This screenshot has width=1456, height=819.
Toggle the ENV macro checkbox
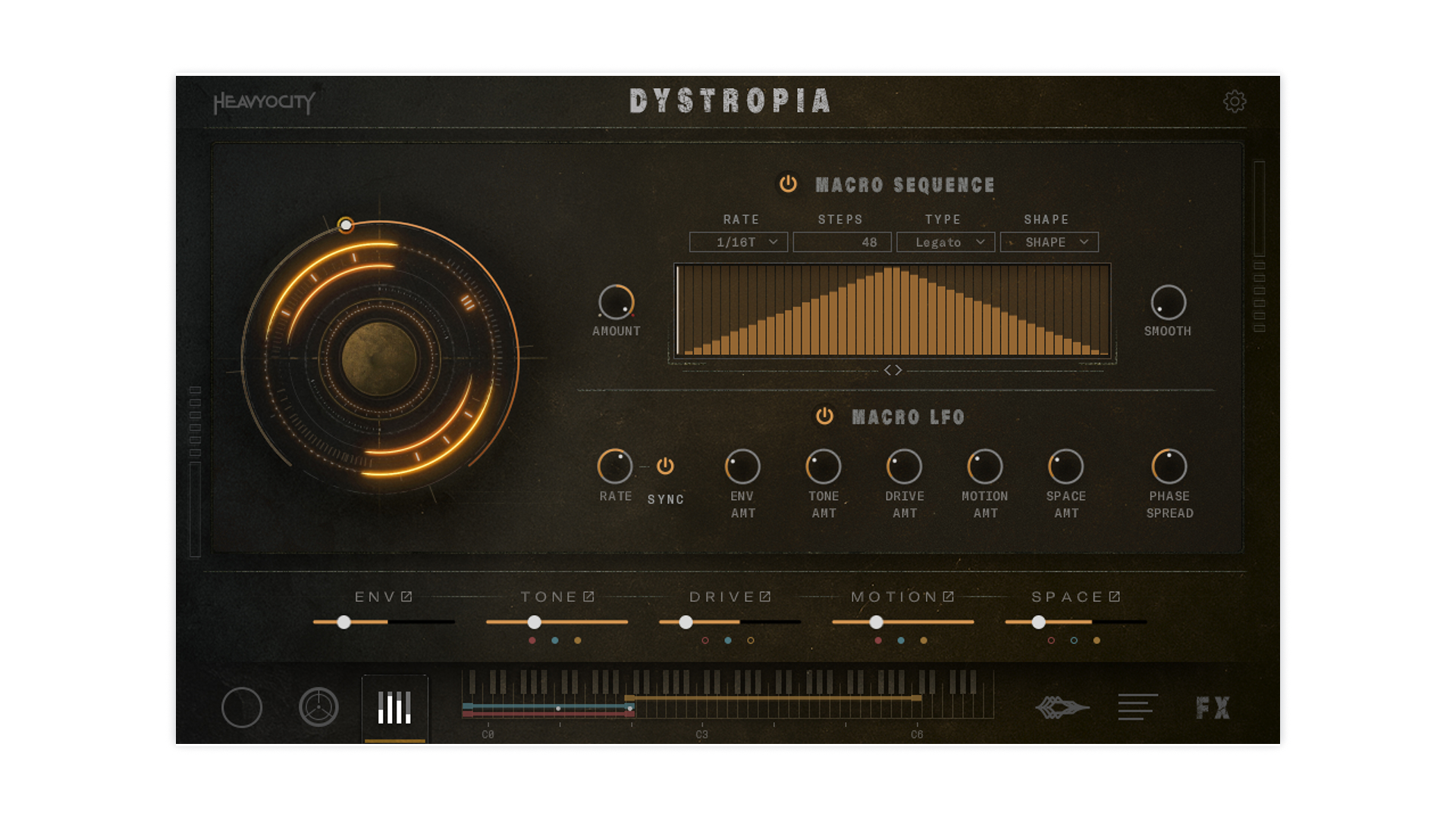point(406,597)
